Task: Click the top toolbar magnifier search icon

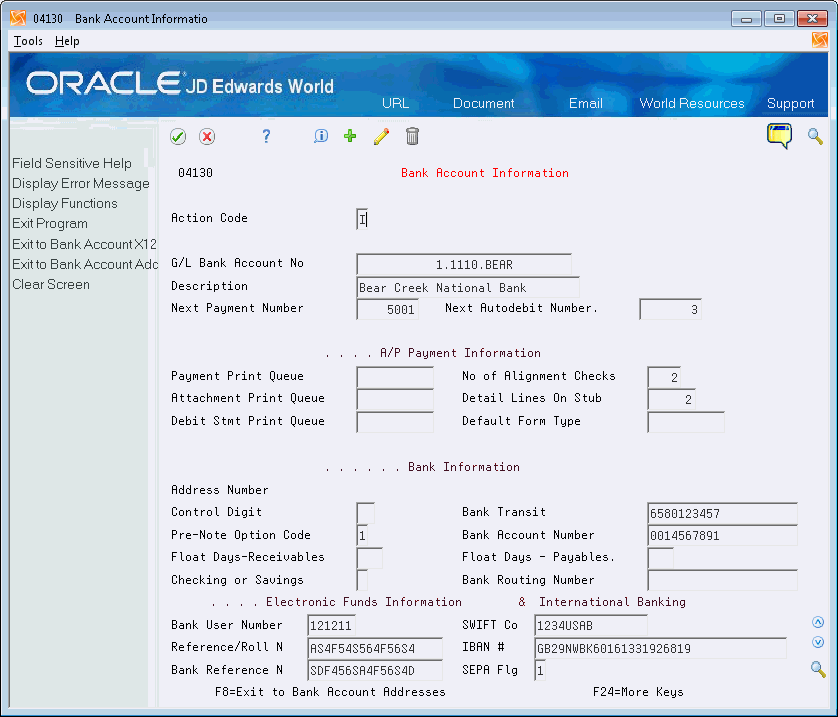Action: [x=815, y=136]
